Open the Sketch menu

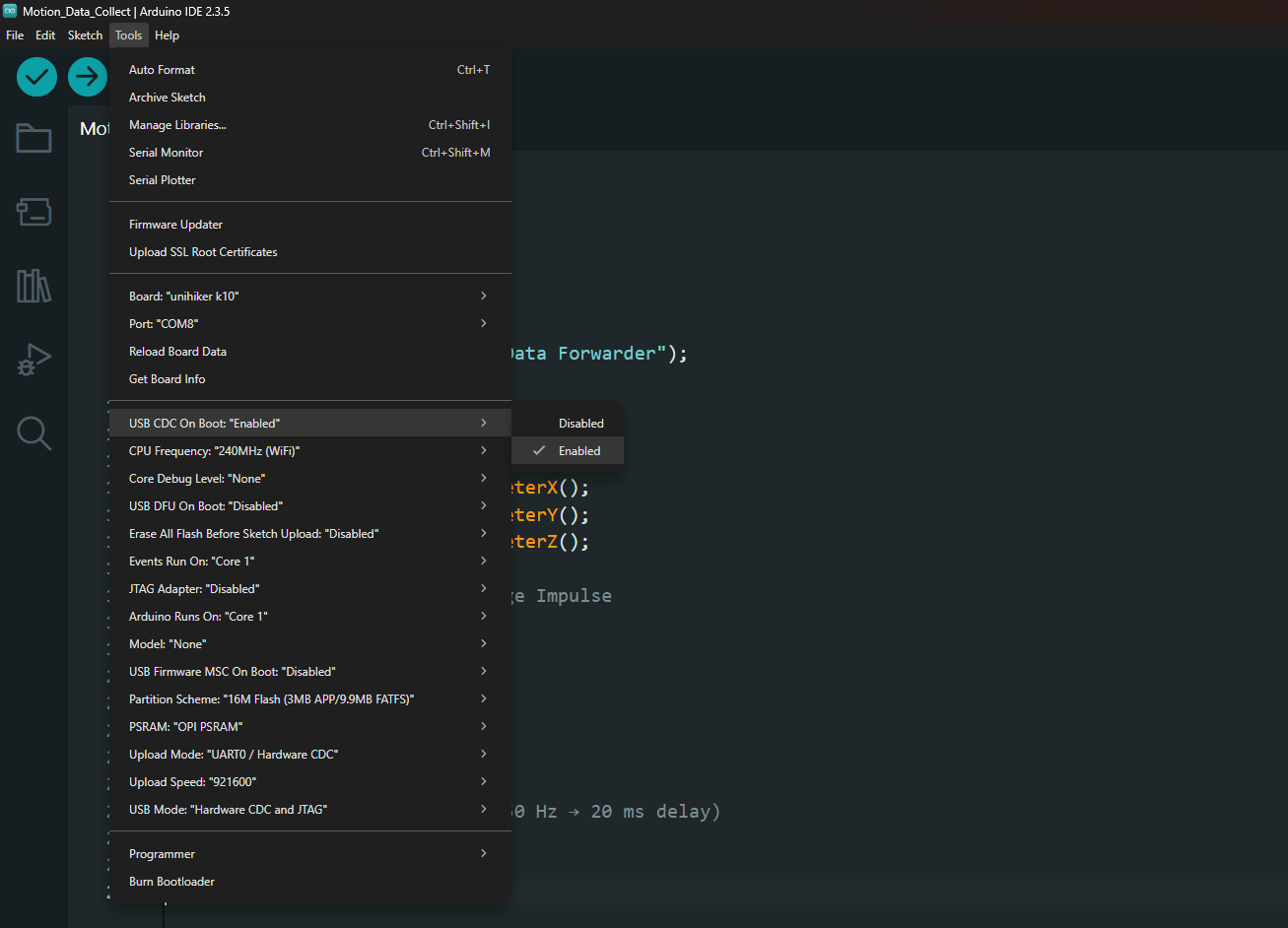(x=85, y=35)
